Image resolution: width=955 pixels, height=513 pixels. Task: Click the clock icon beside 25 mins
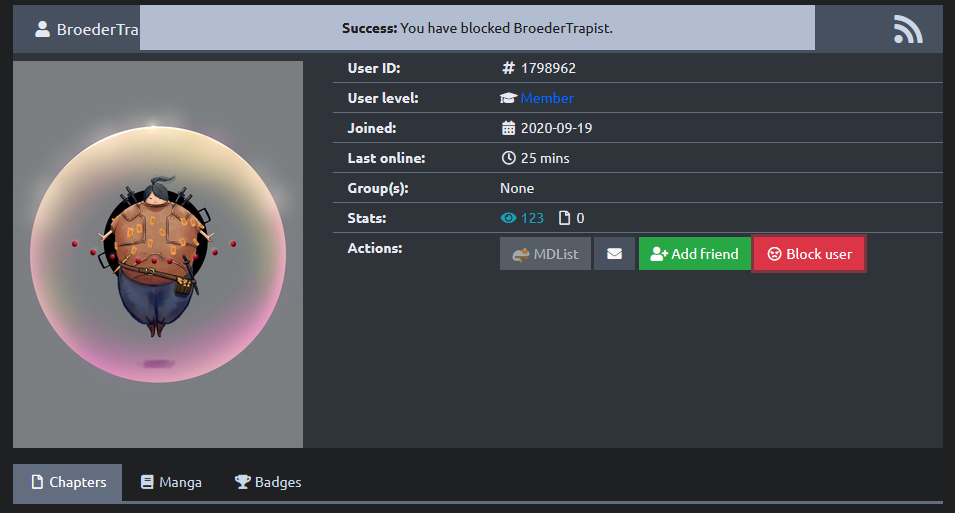tap(508, 158)
